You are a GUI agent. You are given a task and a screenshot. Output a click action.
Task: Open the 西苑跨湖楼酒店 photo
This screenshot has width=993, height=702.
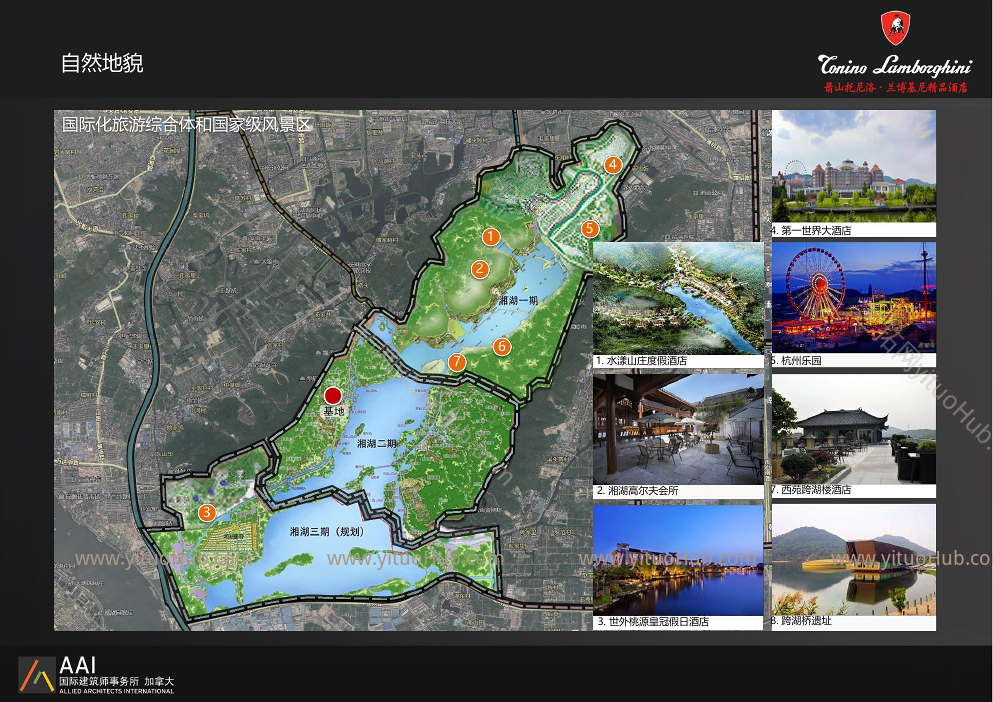(x=854, y=428)
